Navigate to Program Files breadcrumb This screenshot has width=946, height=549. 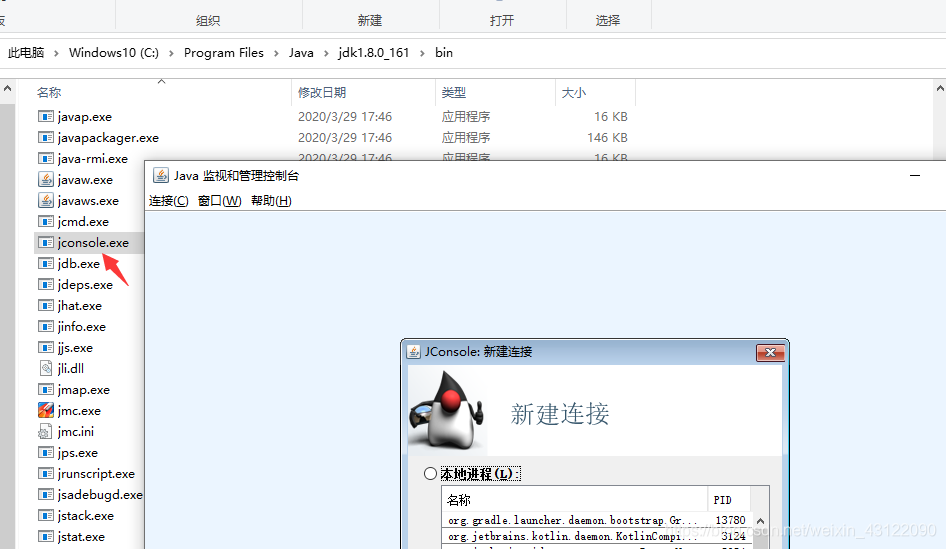[224, 53]
